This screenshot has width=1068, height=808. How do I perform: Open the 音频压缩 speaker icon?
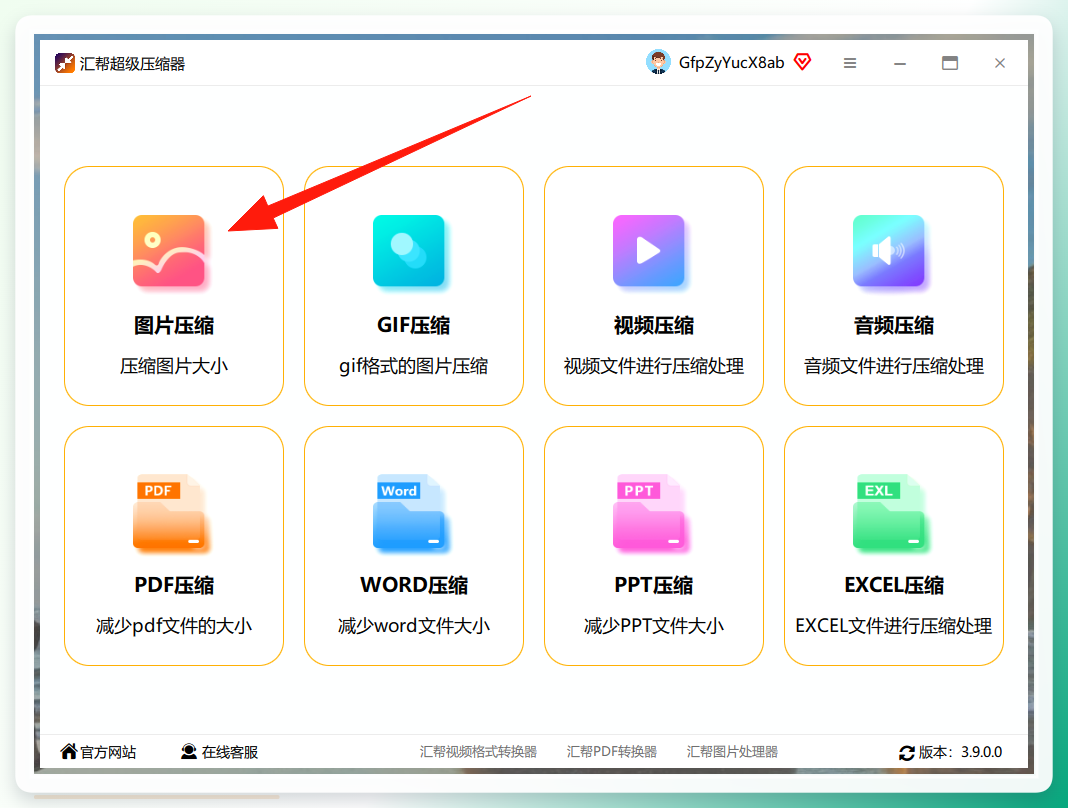888,251
